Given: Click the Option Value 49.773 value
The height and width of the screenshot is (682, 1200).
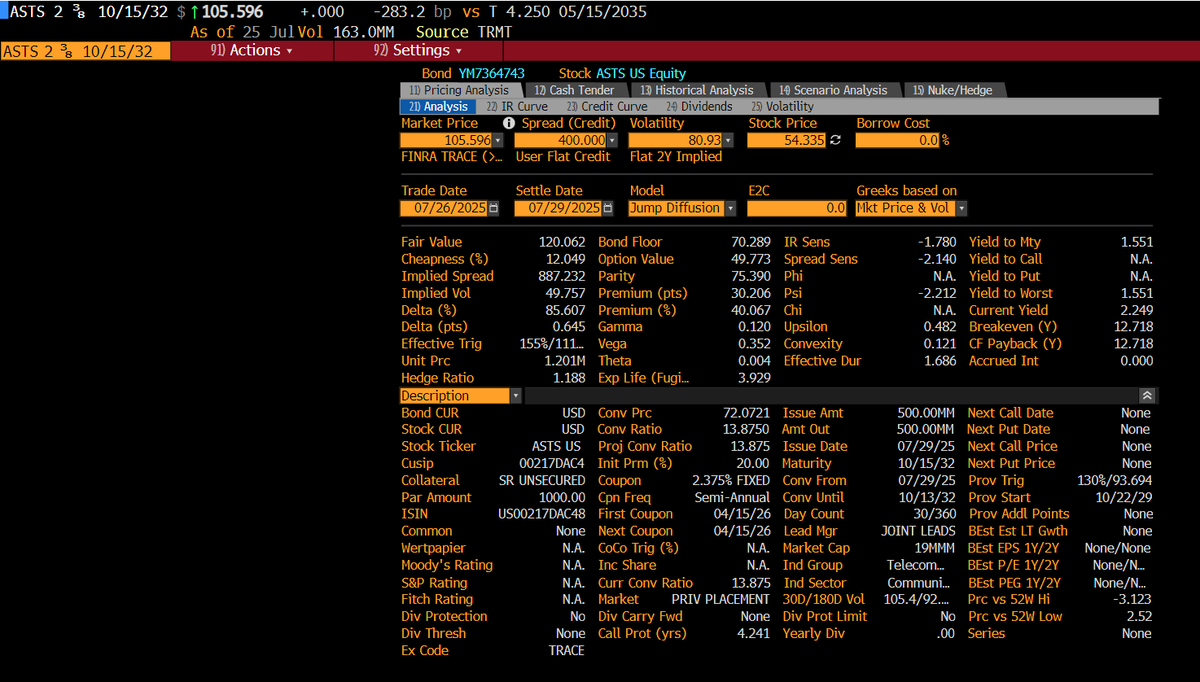Looking at the screenshot, I should tap(752, 259).
